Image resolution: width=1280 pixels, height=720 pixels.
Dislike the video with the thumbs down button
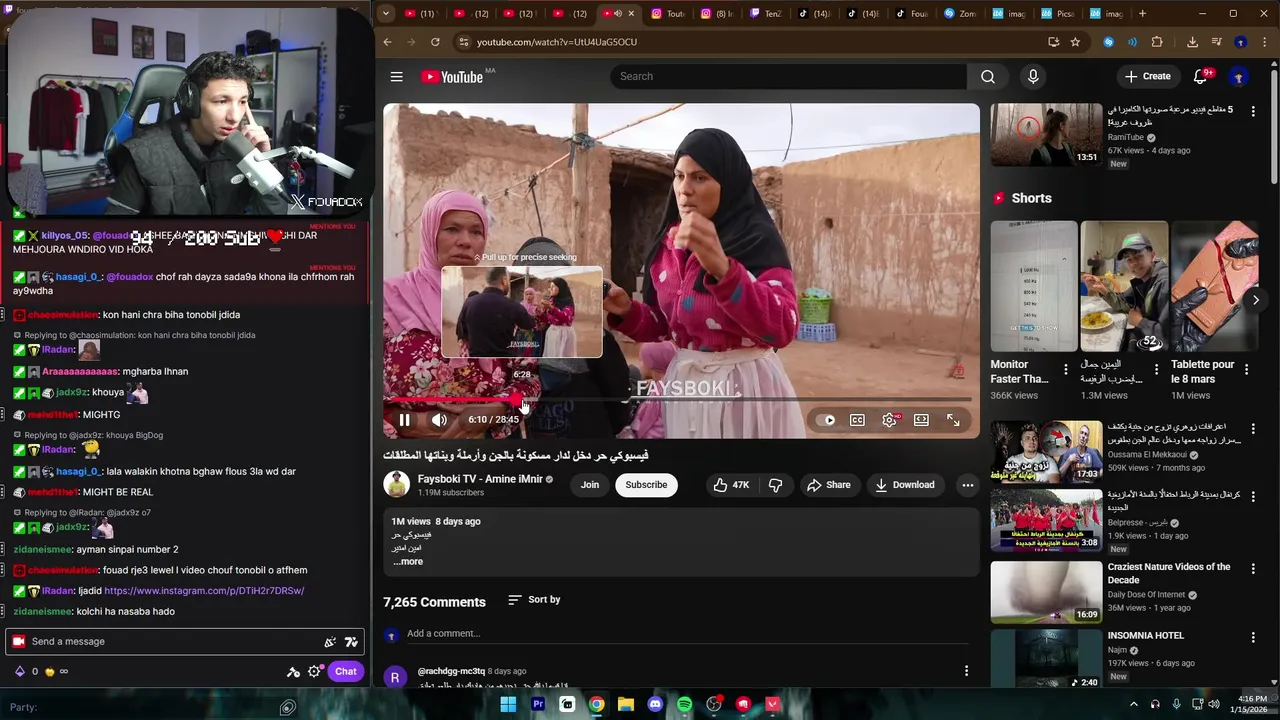775,485
